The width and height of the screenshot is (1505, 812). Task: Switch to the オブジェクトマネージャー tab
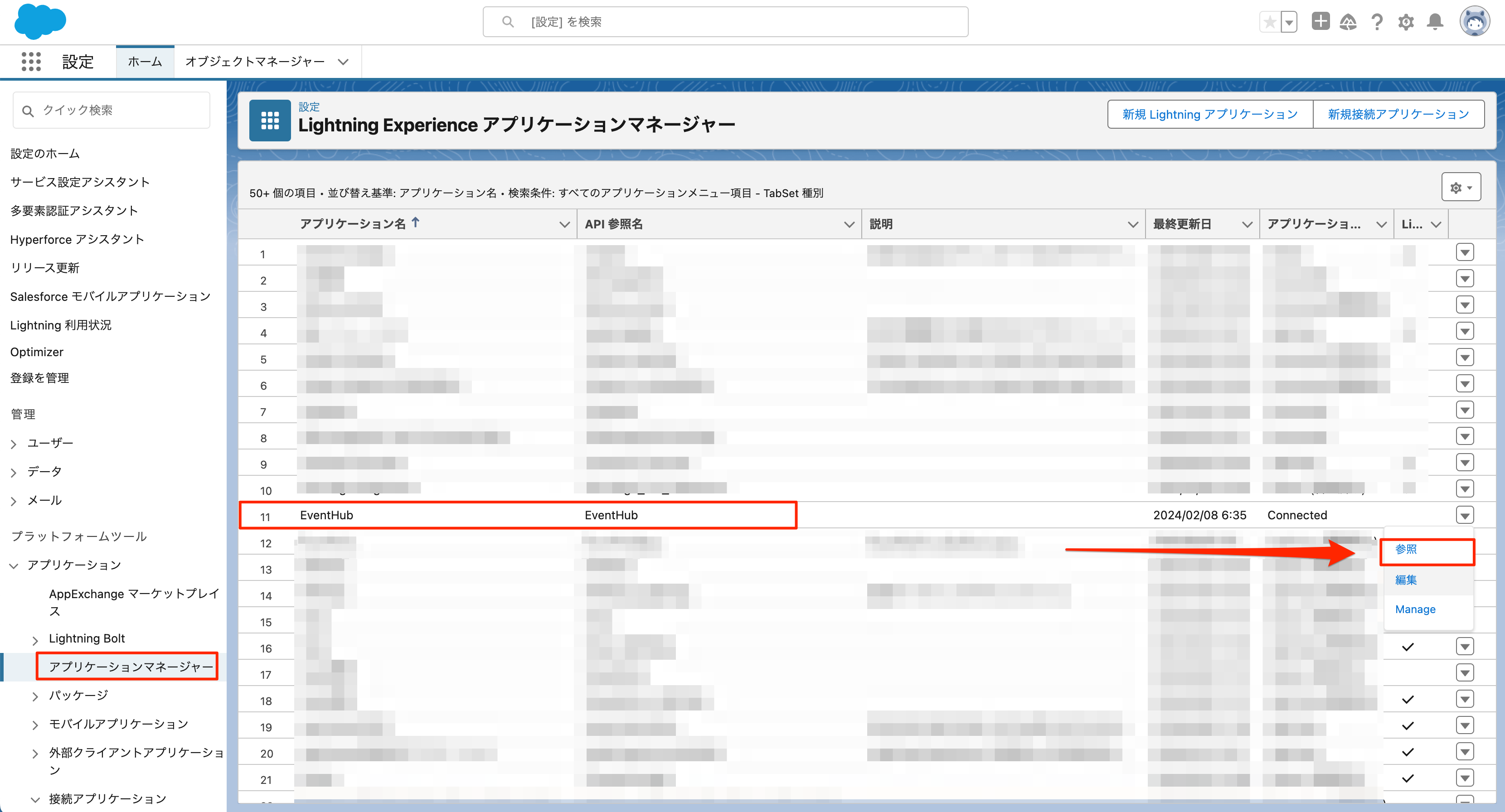255,61
